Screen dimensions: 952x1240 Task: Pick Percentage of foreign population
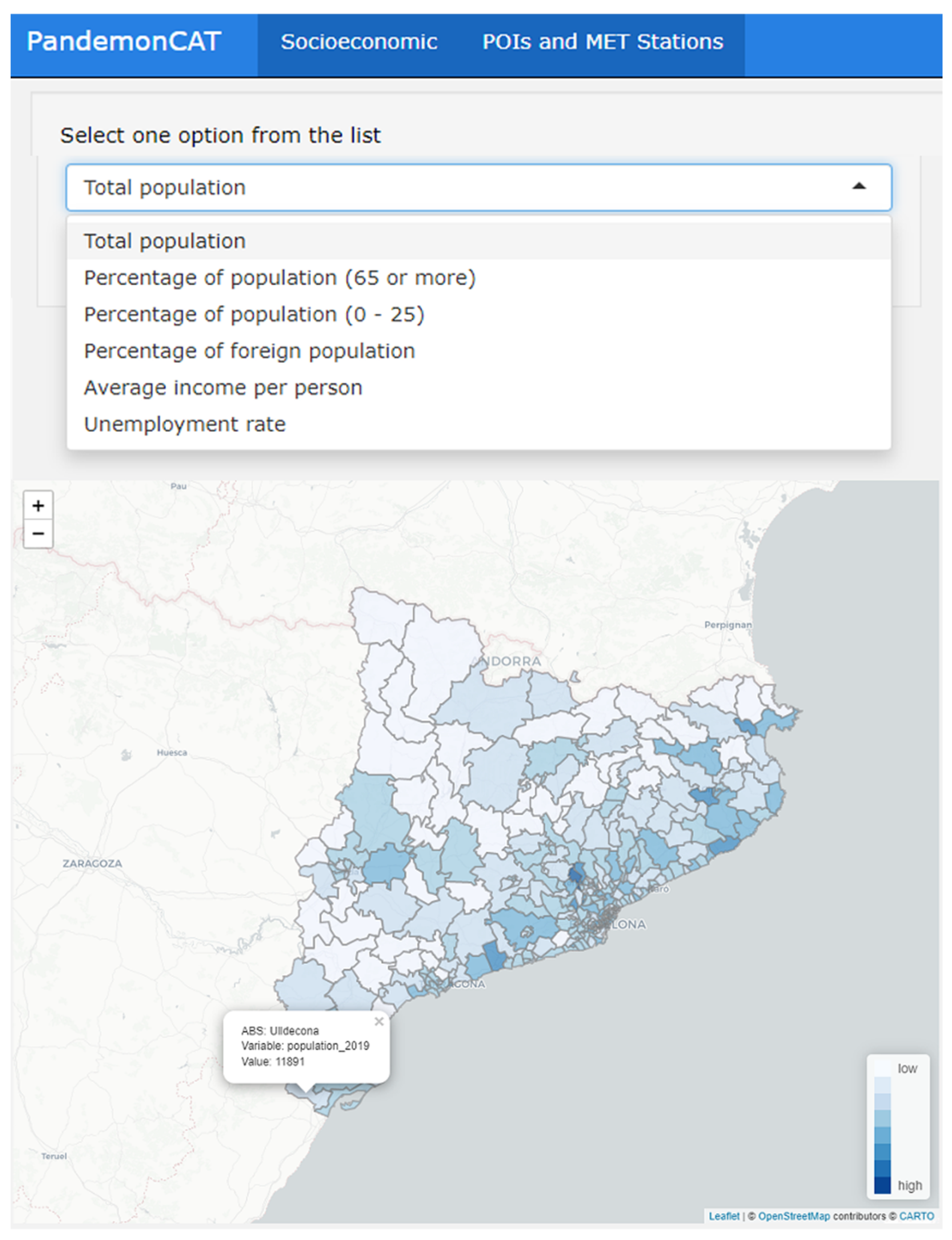pos(249,351)
